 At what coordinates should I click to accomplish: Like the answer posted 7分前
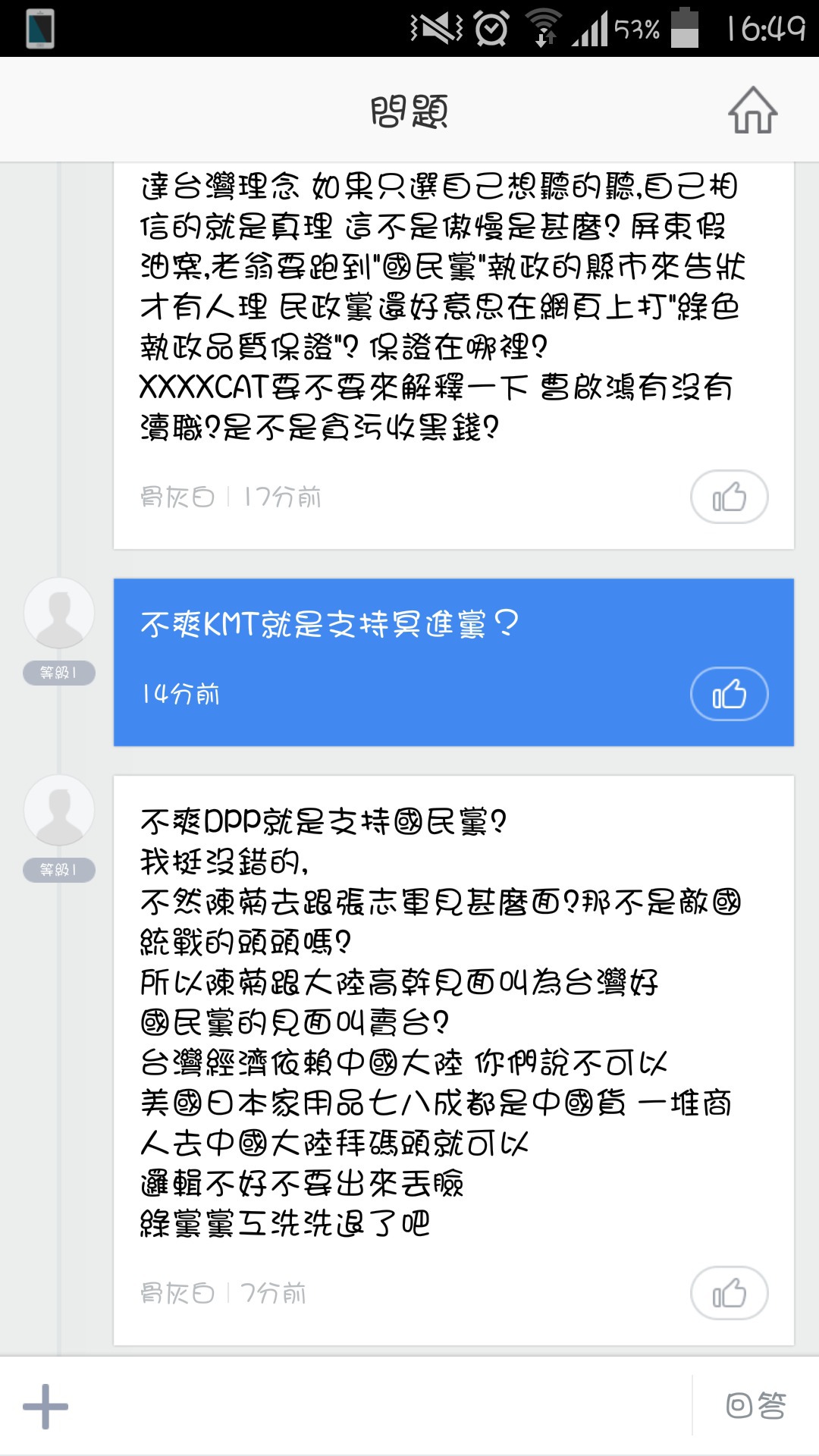point(729,1293)
